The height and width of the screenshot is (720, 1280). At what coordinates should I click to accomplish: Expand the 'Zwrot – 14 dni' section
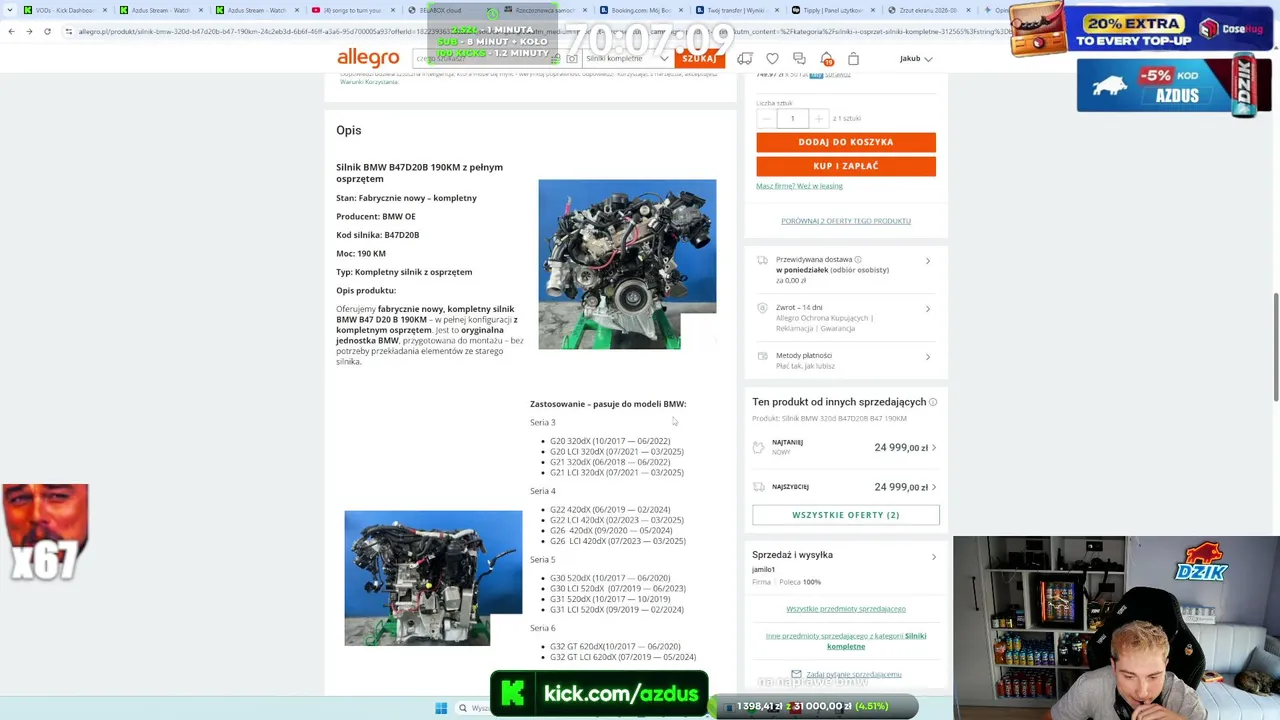pyautogui.click(x=845, y=318)
